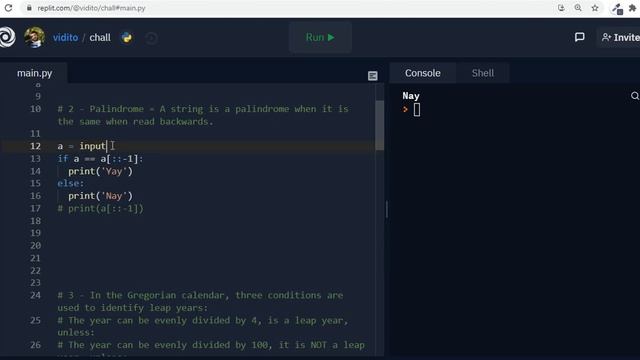Click the 'else:' line of code
This screenshot has height=360, width=640.
71,184
